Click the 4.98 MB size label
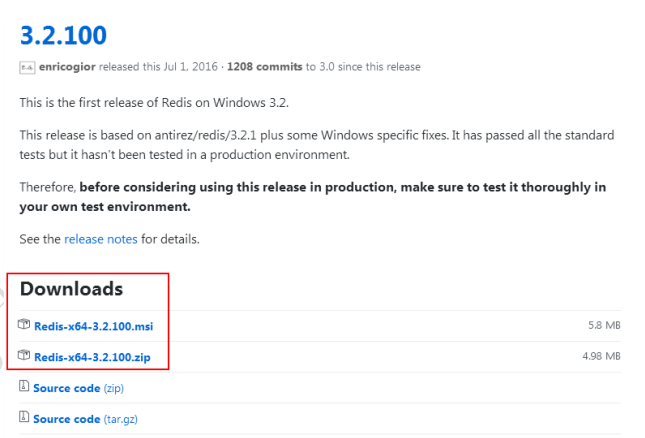 pos(601,356)
